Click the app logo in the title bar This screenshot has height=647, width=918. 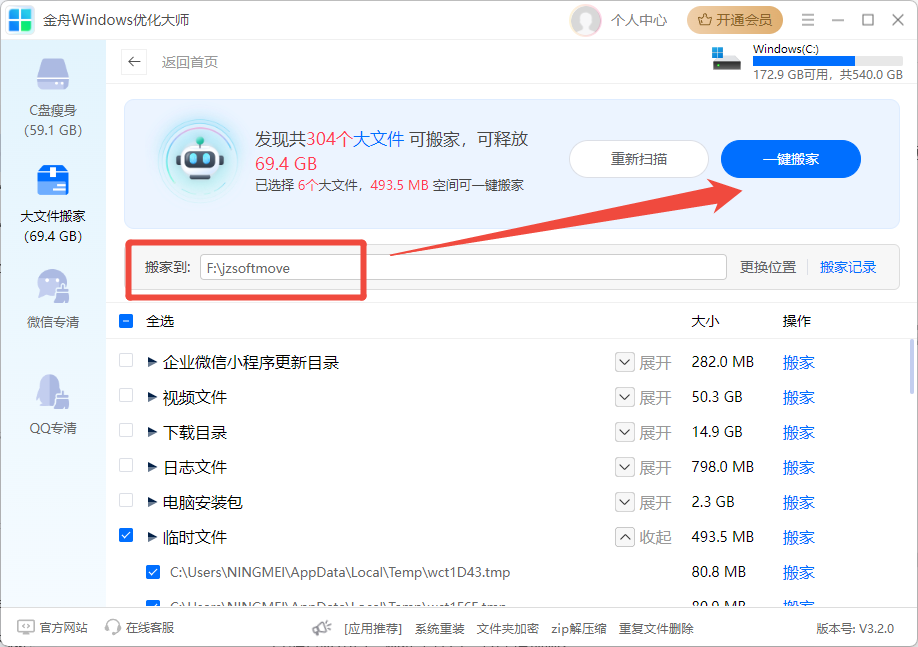(20, 20)
